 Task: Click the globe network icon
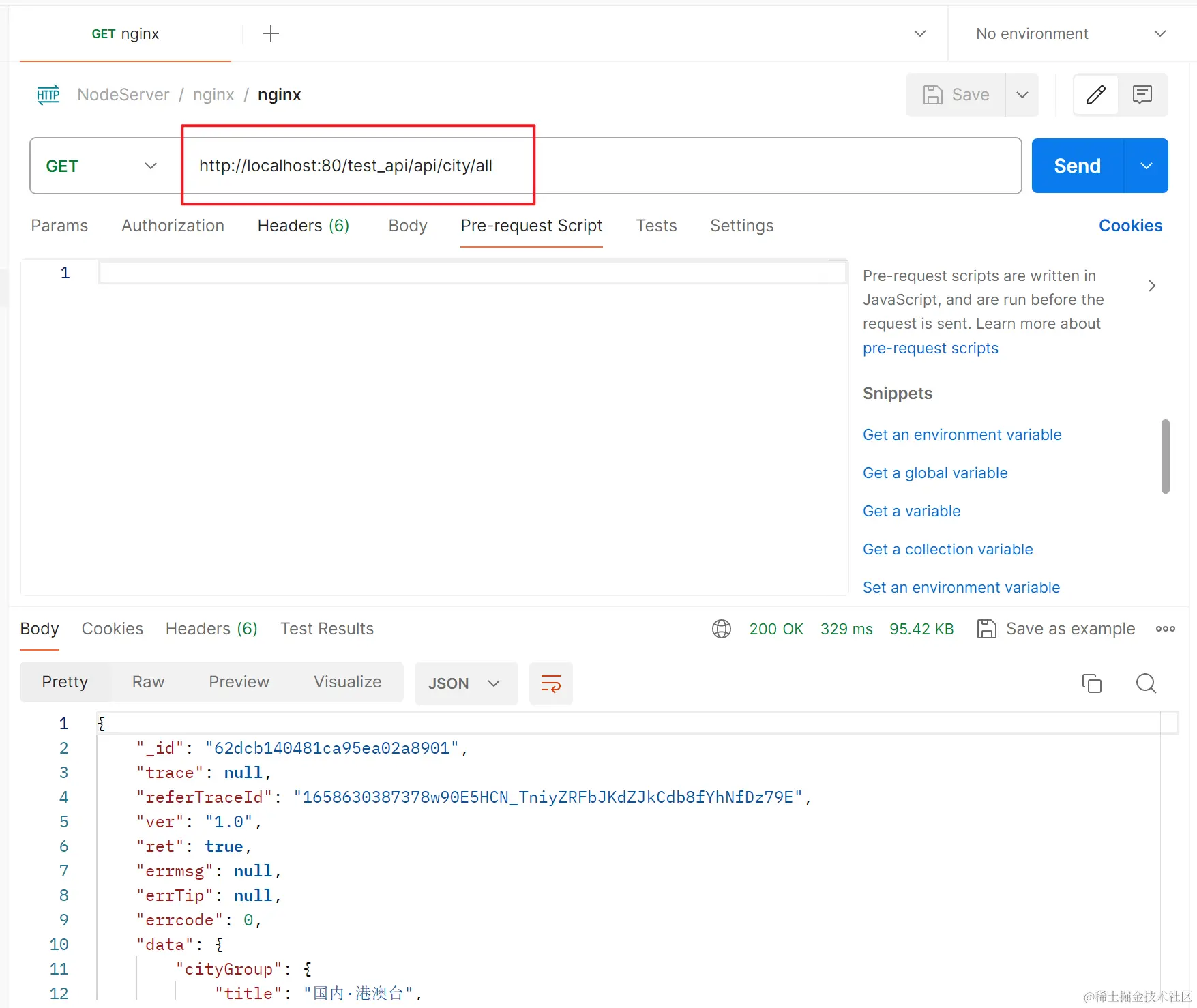(x=722, y=629)
